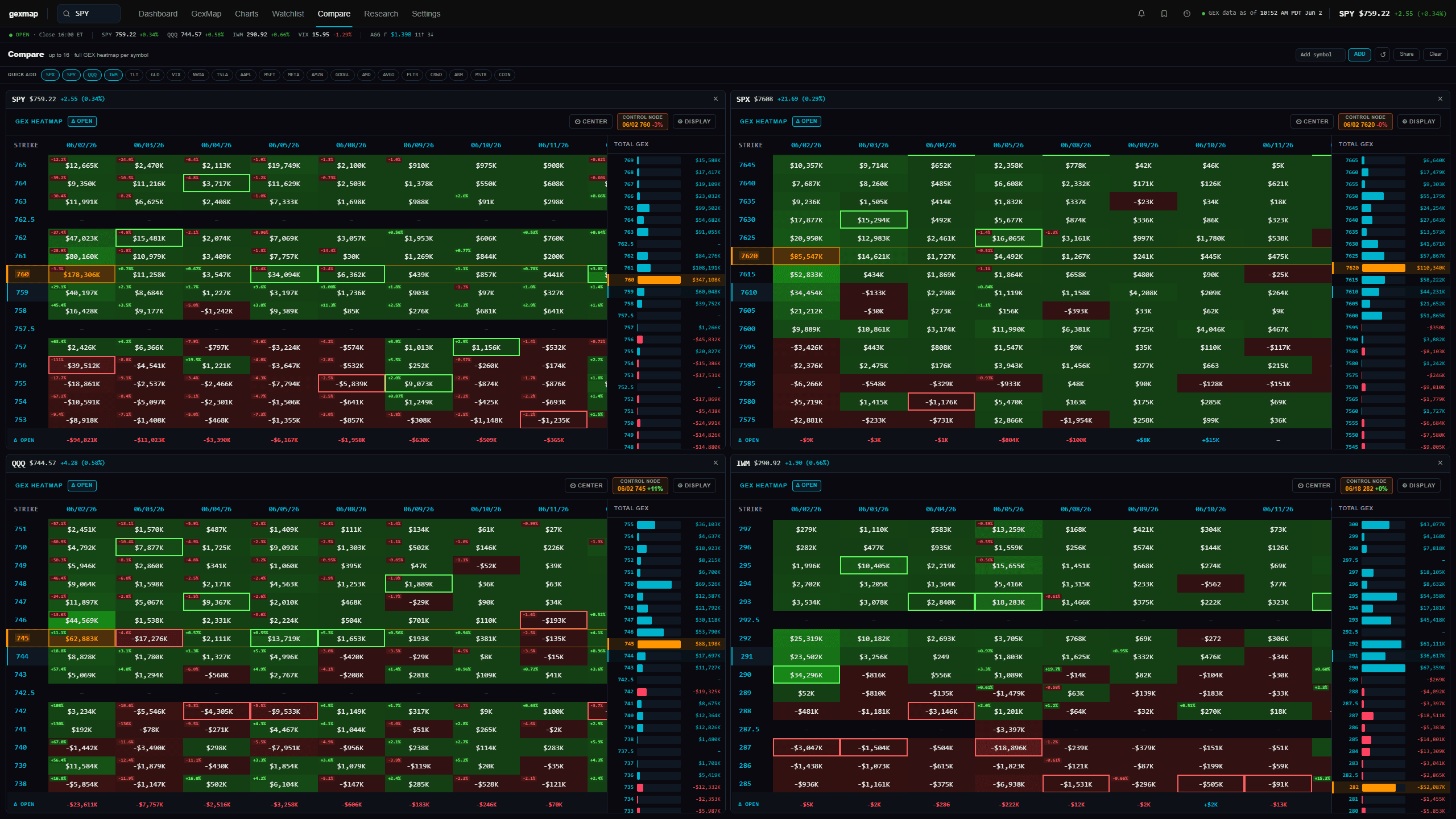Select SPX cell $85,547K at strike 7620
Screen dimensions: 1456x819
tap(806, 256)
